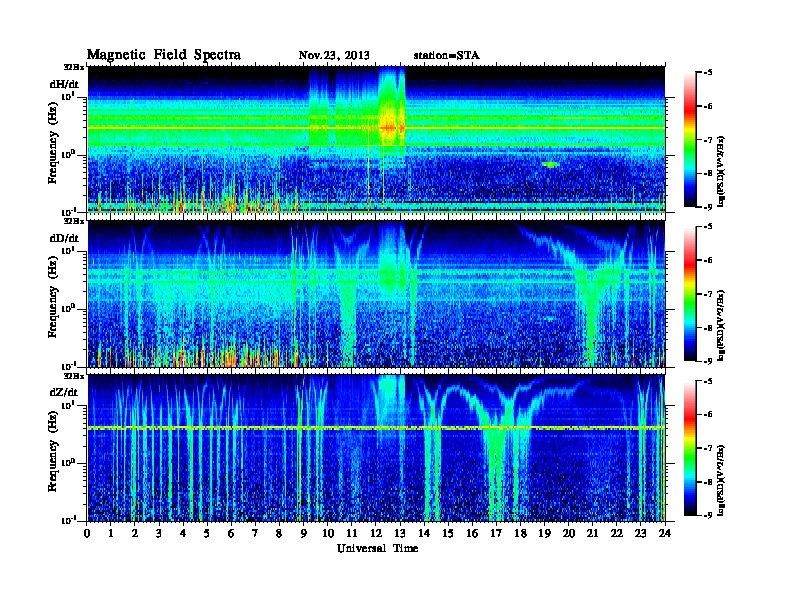
Task: Click the color bar beside the dH/dt panel
Action: (690, 140)
